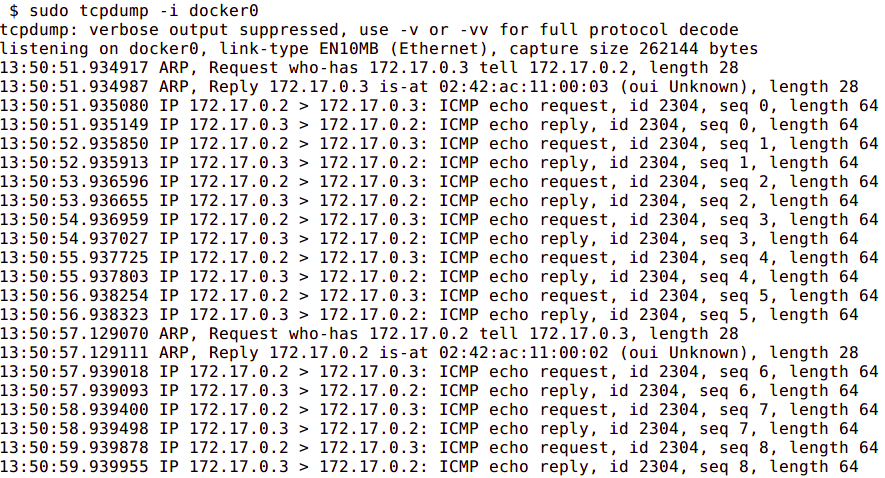The image size is (885, 478).
Task: Click timestamp 13:50:54.937027
Action: click(75, 238)
